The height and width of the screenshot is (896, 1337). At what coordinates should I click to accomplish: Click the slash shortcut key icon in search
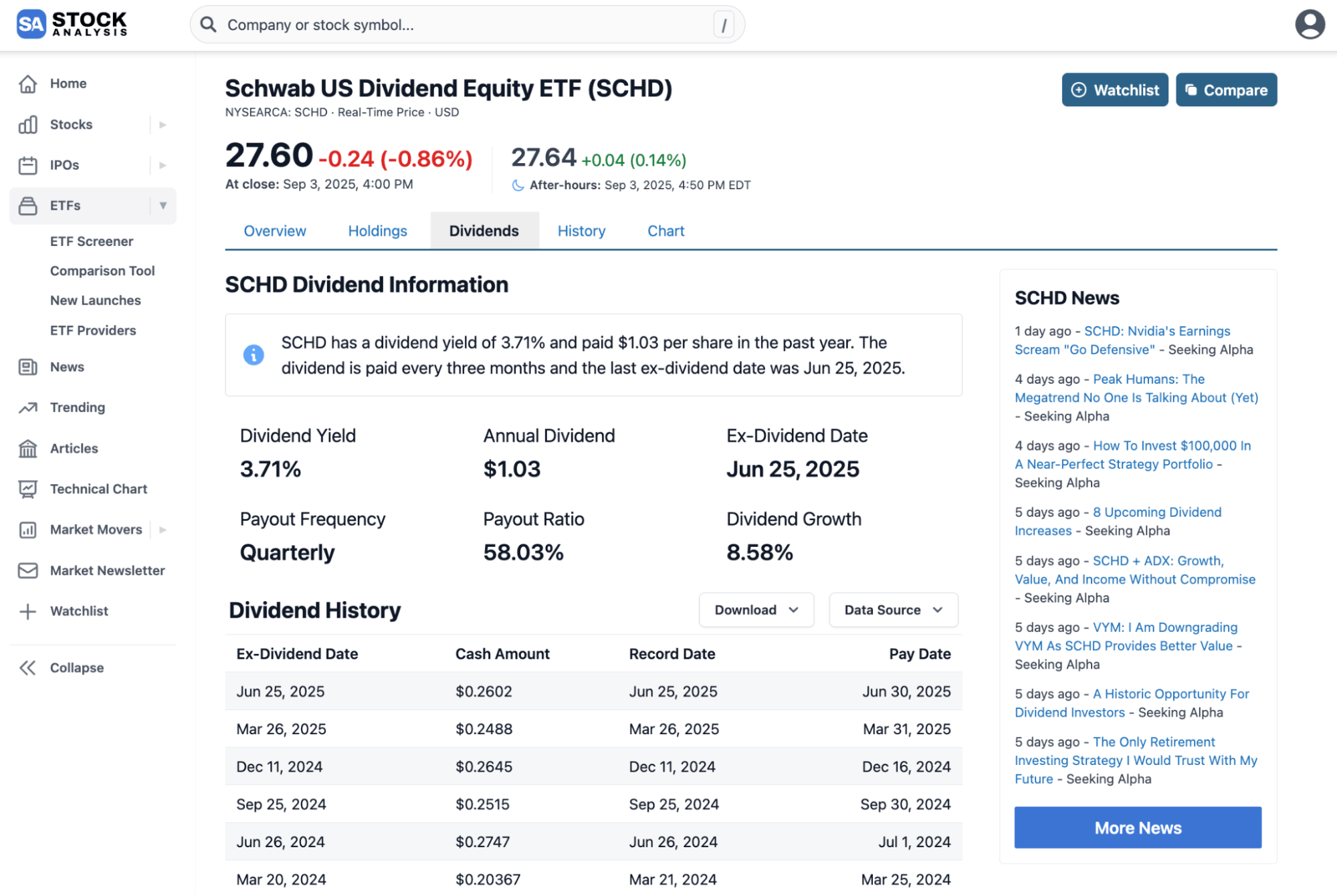click(724, 25)
